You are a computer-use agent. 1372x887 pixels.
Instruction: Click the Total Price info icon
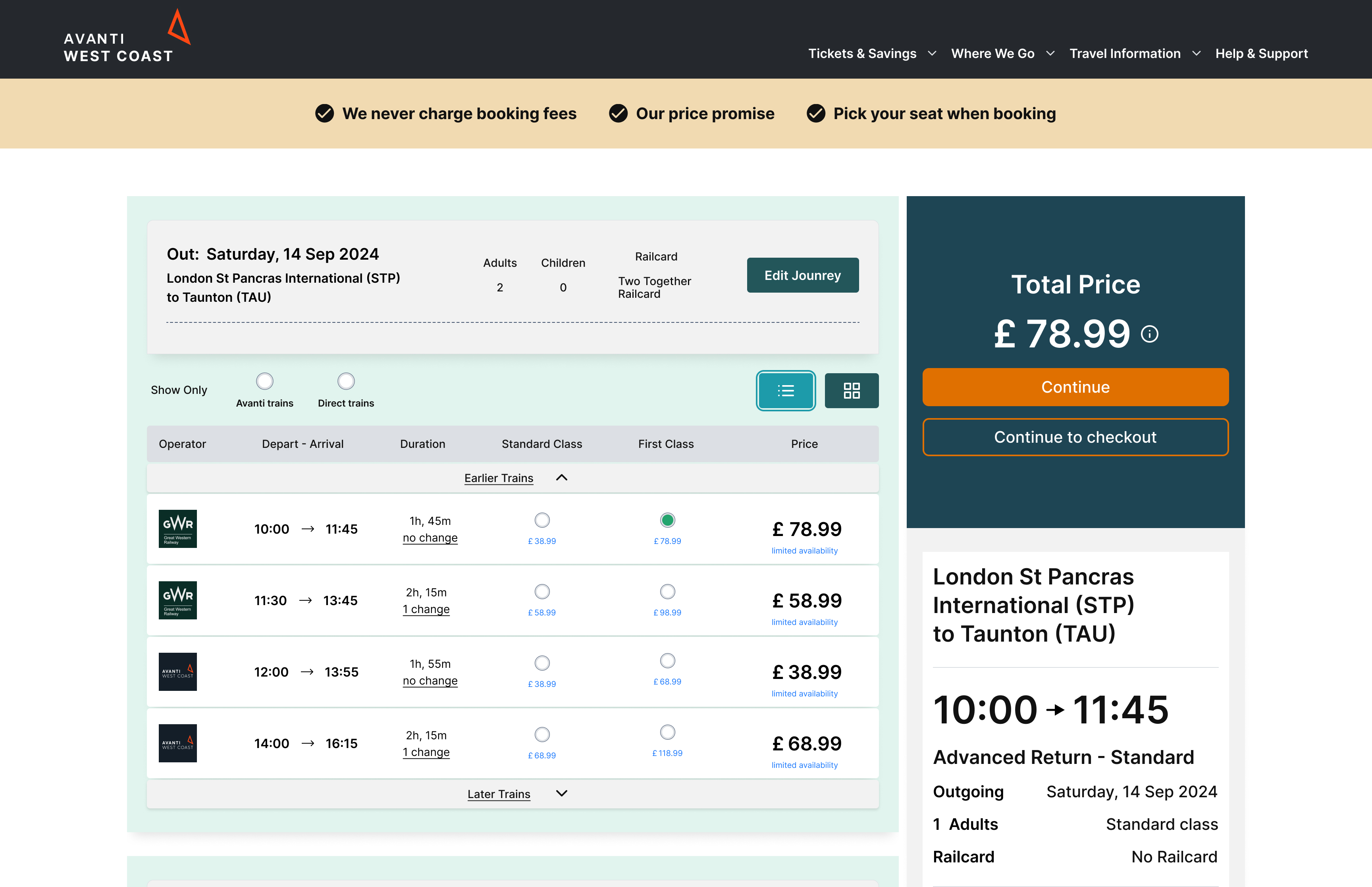(x=1149, y=334)
